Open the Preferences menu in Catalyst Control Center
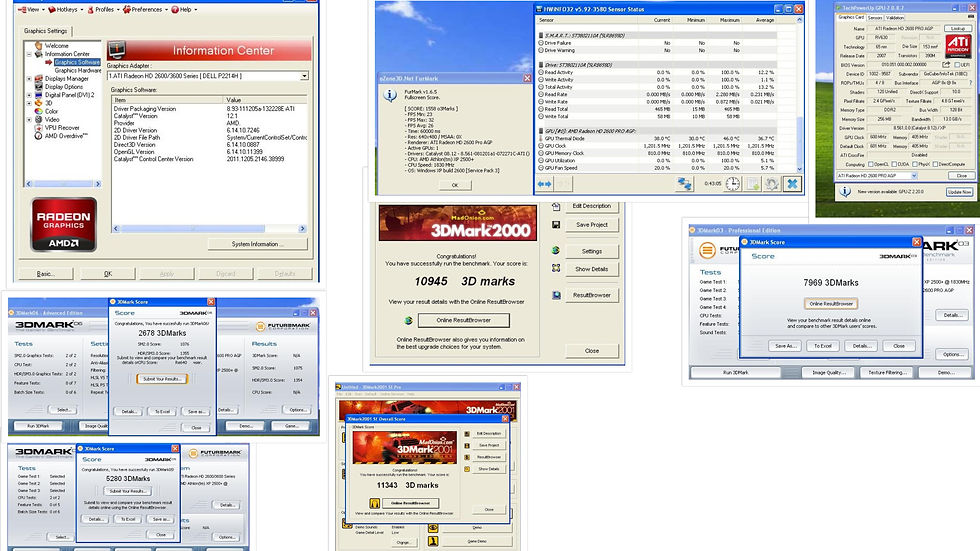980x551 pixels. pyautogui.click(x=145, y=9)
